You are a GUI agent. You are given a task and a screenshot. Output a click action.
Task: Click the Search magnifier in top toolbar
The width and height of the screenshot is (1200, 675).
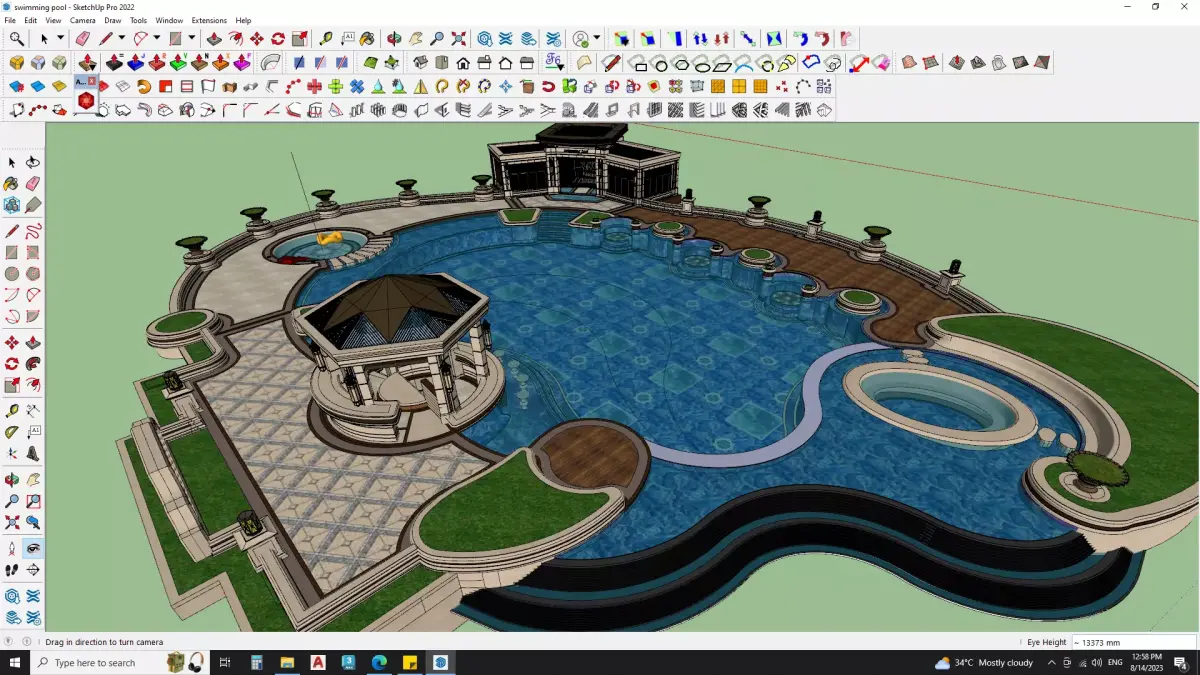(x=17, y=39)
